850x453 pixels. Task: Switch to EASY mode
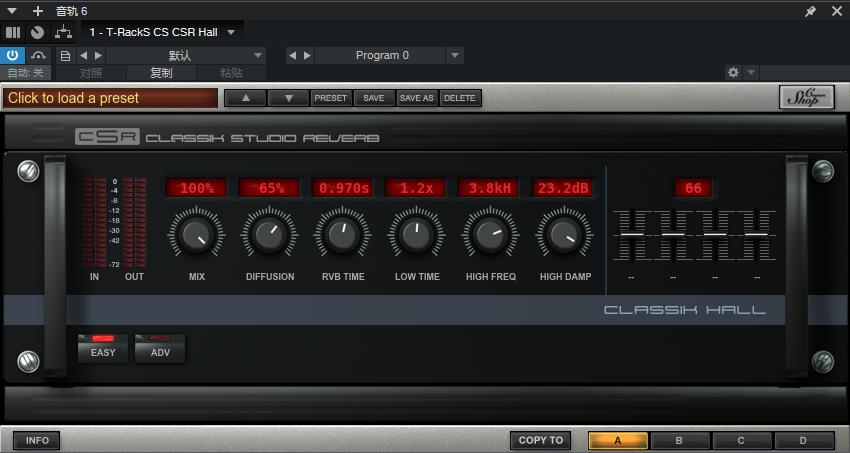pos(103,348)
